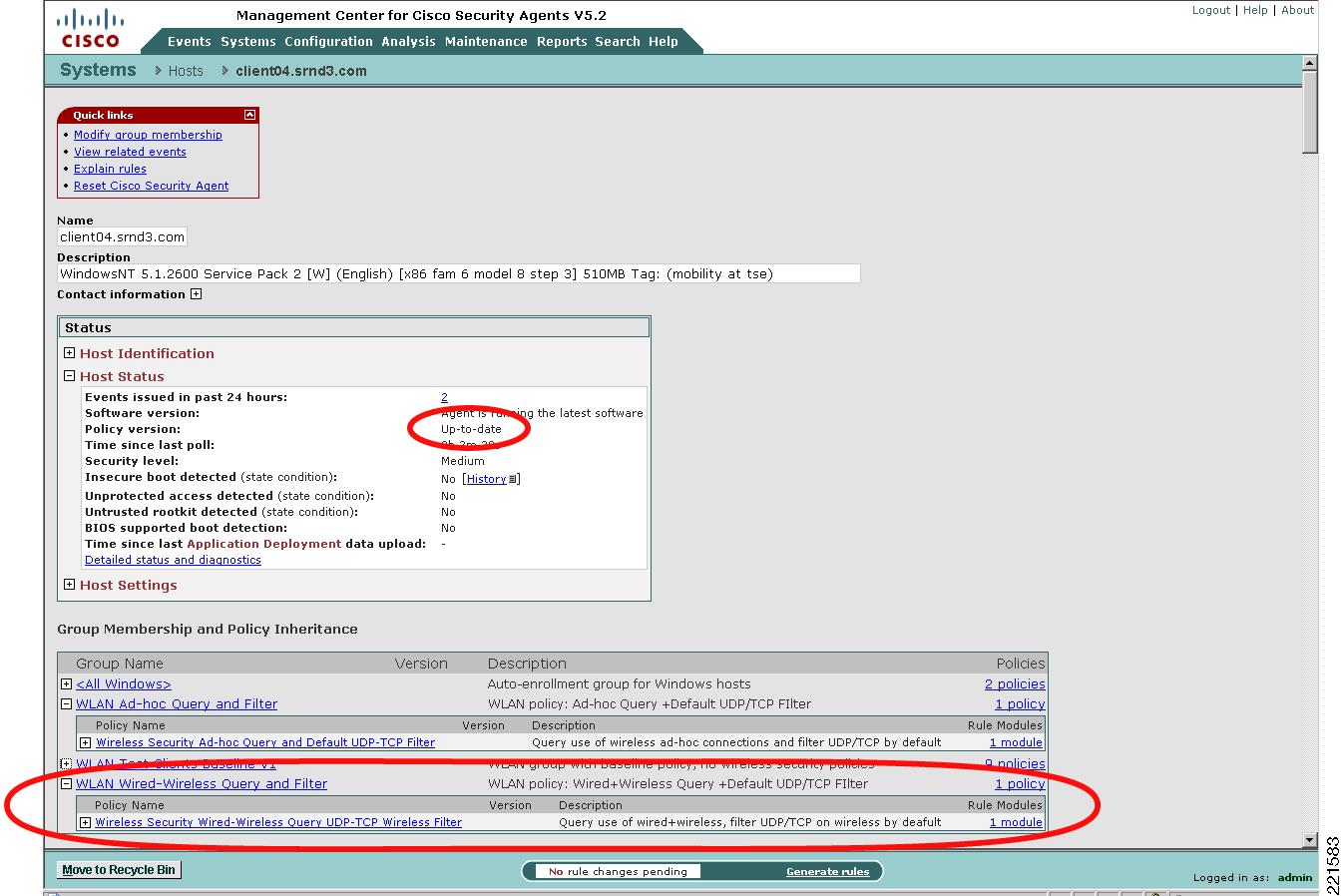The image size is (1341, 896).
Task: Open the History link
Action: [487, 479]
